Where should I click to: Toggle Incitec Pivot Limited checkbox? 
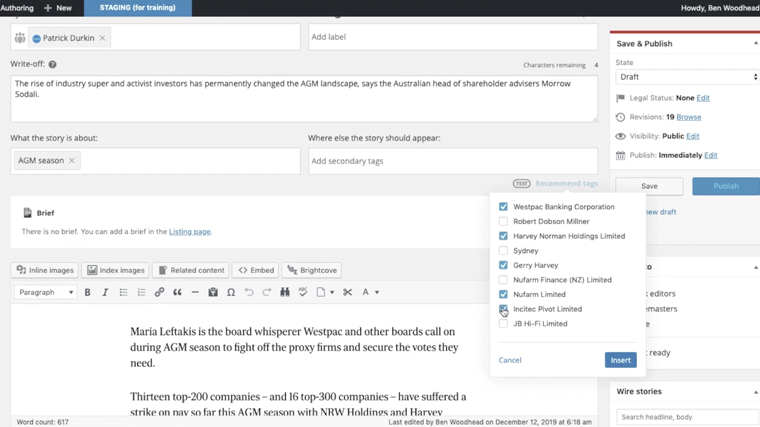[x=503, y=309]
